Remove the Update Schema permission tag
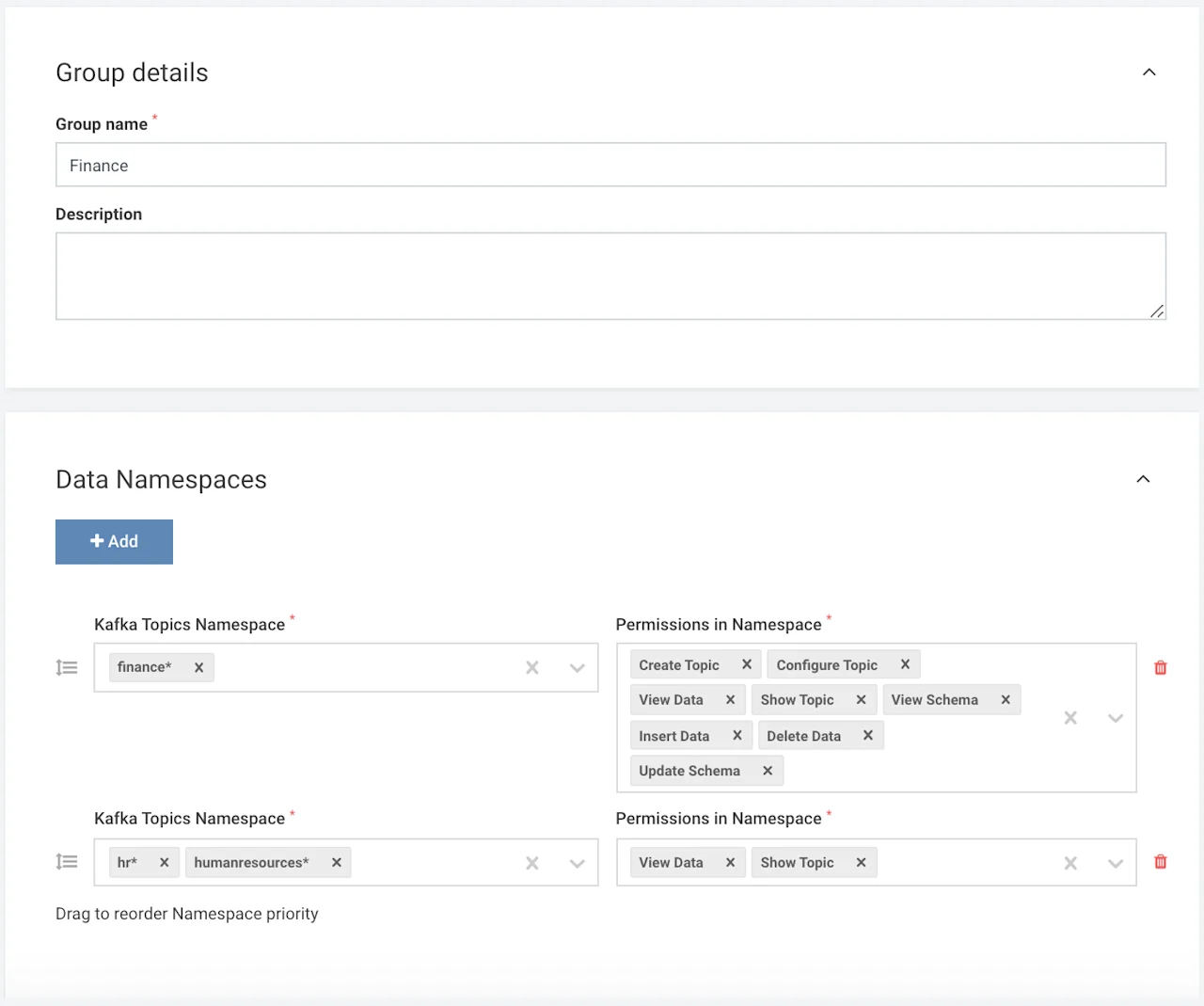This screenshot has height=1006, width=1204. coord(768,771)
